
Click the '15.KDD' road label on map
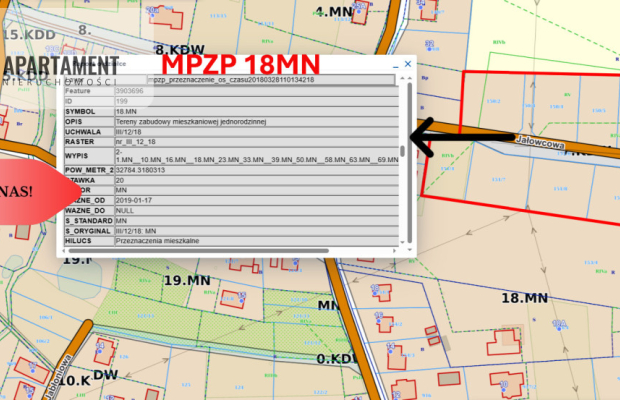click(x=28, y=35)
